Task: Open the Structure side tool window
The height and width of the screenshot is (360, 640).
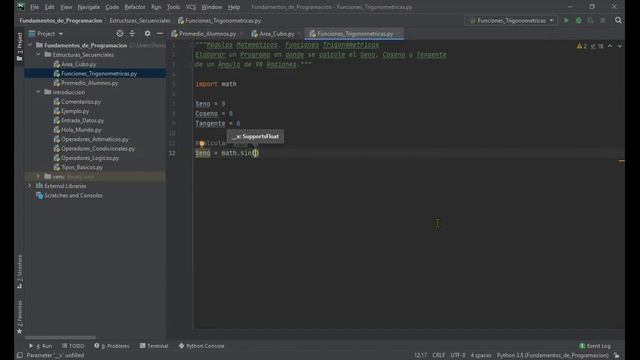Action: tap(20, 271)
